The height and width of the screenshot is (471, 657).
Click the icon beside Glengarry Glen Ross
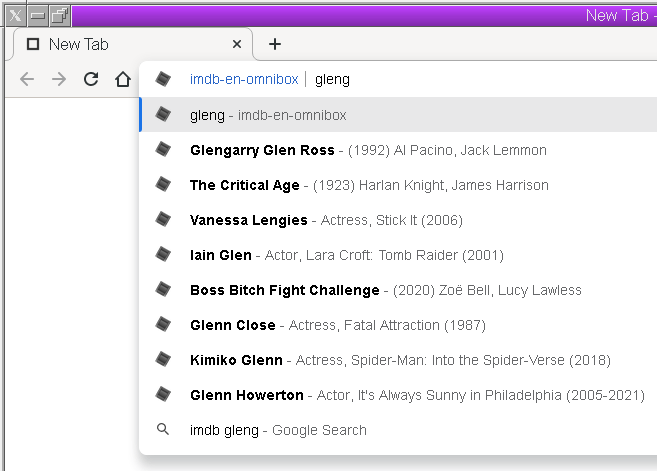pos(163,149)
